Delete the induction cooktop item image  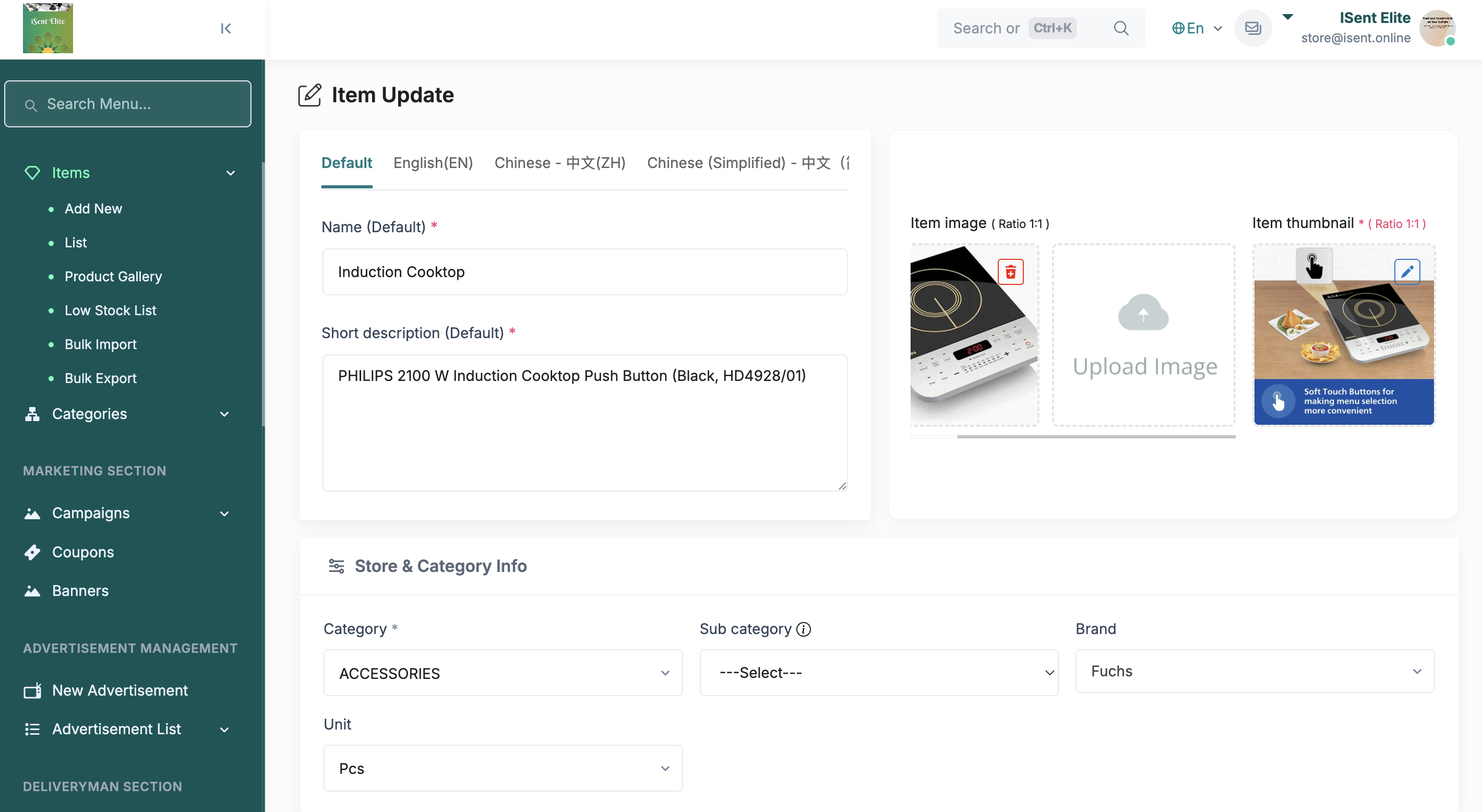pos(1010,272)
